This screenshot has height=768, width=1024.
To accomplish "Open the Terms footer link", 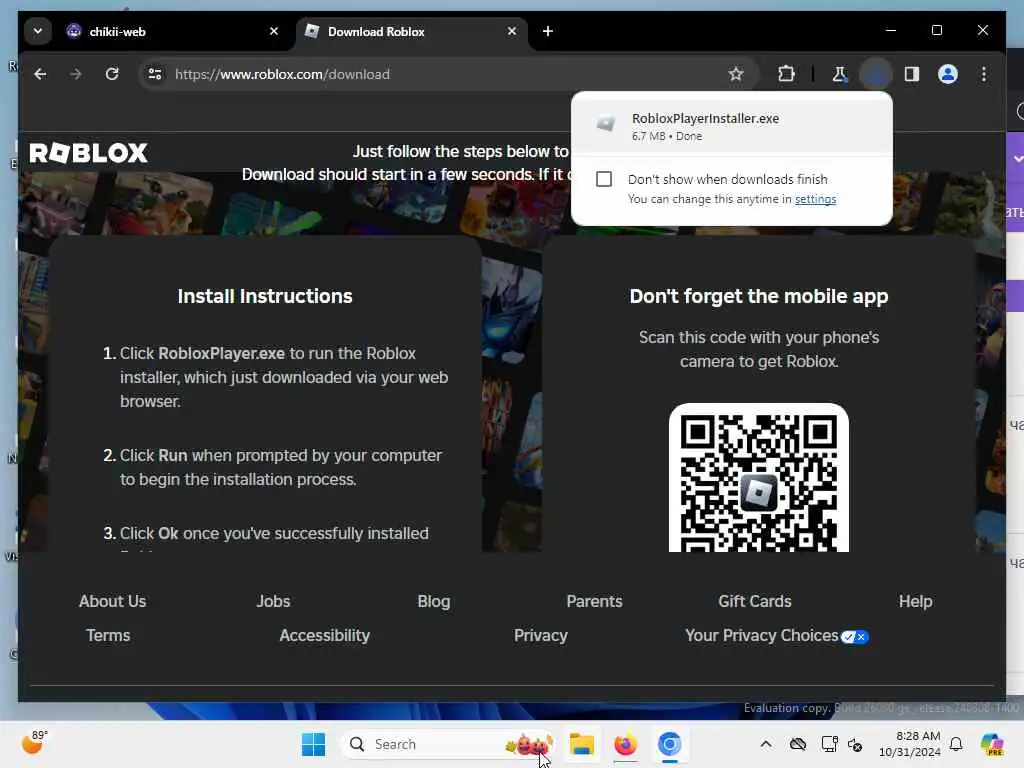I will (x=108, y=635).
